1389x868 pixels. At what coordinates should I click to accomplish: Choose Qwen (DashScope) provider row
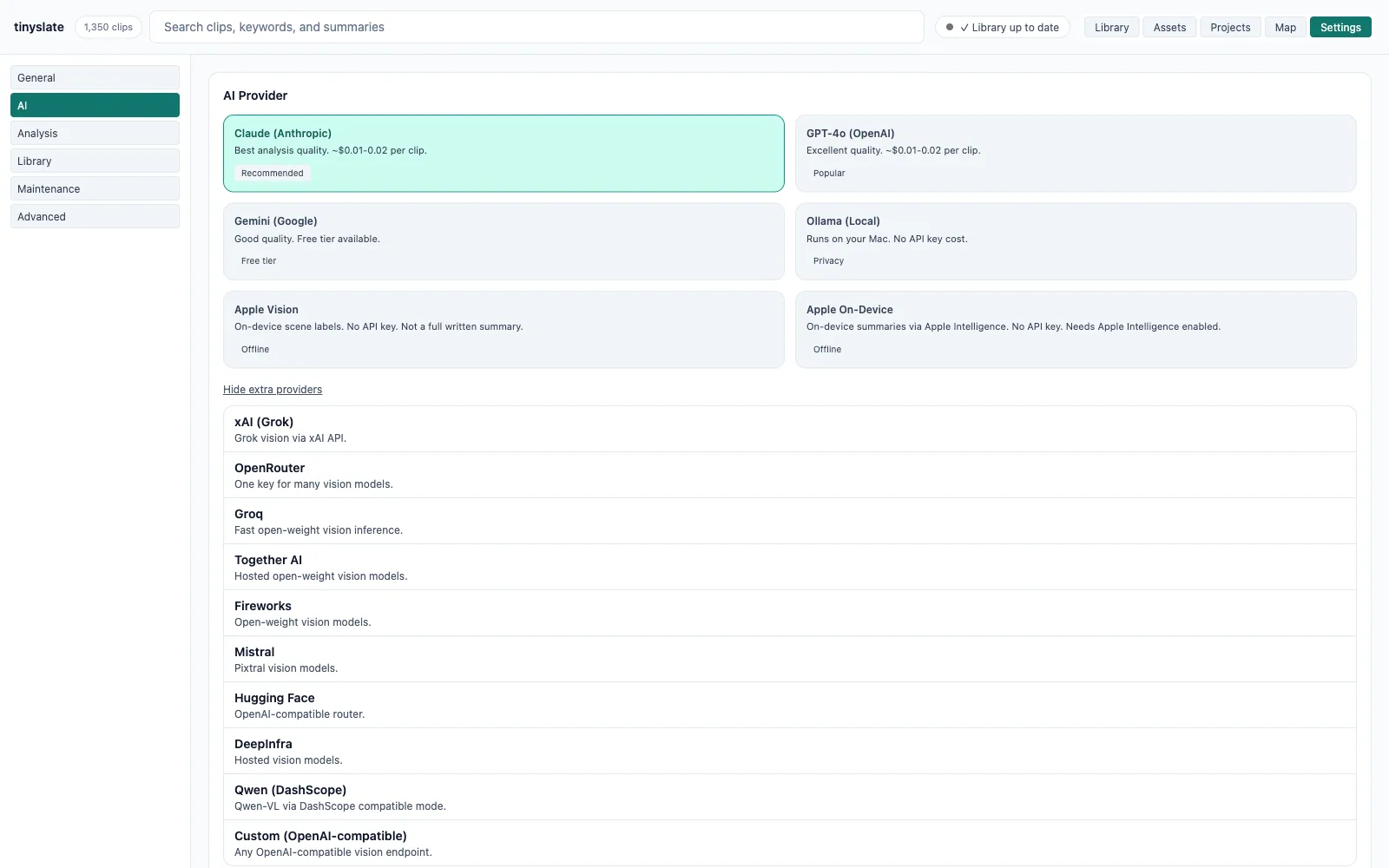point(790,798)
